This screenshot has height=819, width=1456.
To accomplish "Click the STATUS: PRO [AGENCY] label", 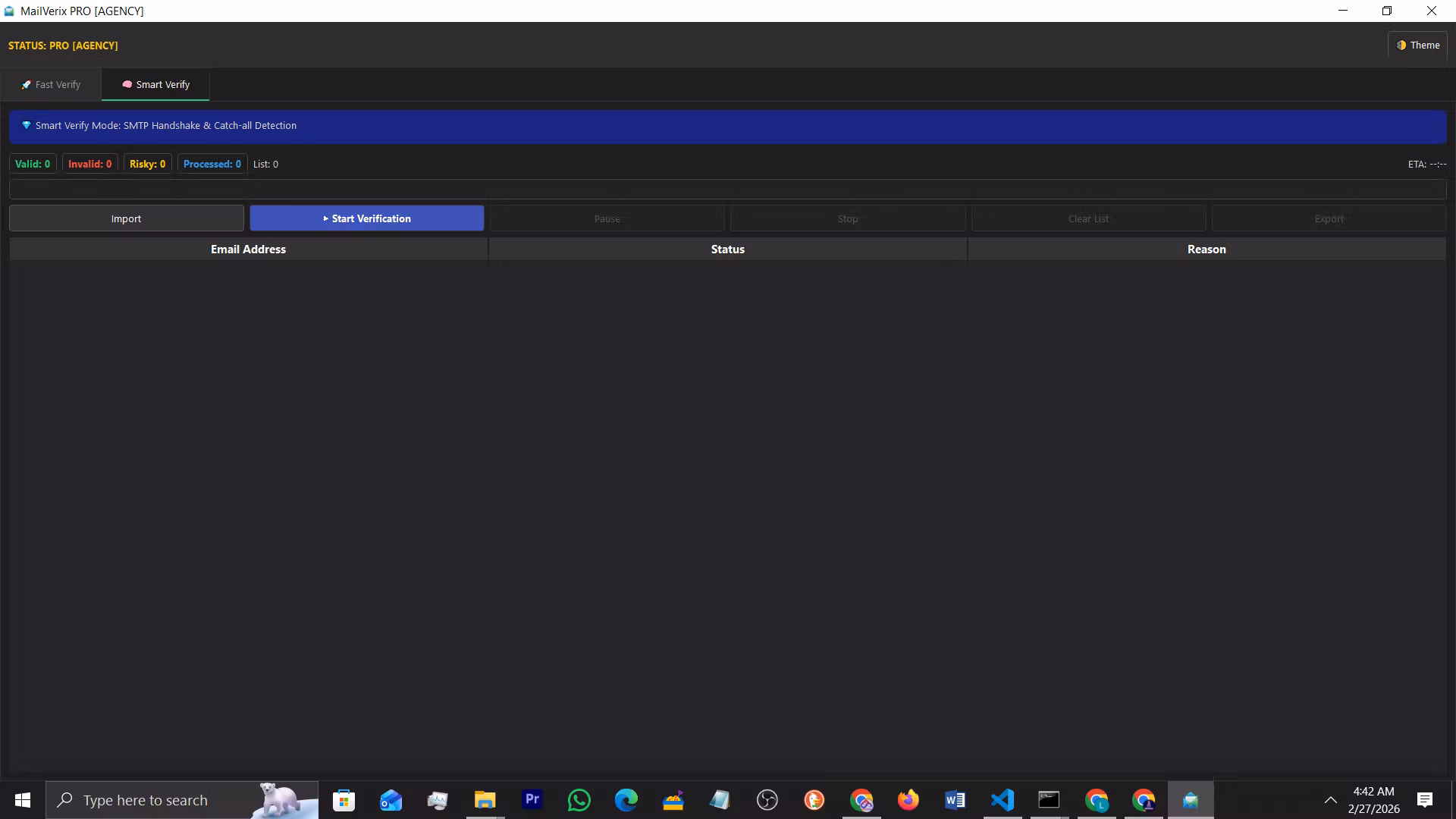I will coord(63,45).
